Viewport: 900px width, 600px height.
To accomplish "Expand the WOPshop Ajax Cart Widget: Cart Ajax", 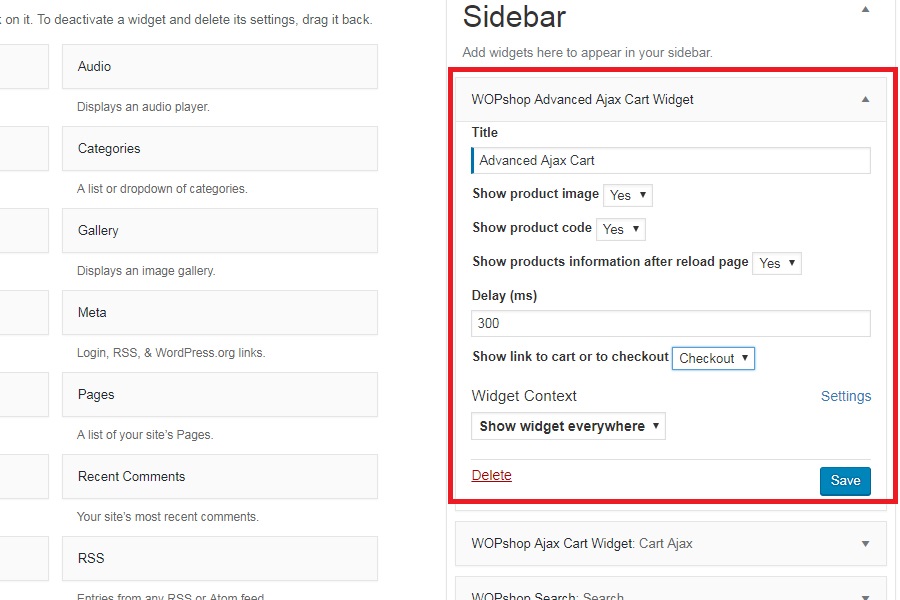I will click(x=865, y=543).
